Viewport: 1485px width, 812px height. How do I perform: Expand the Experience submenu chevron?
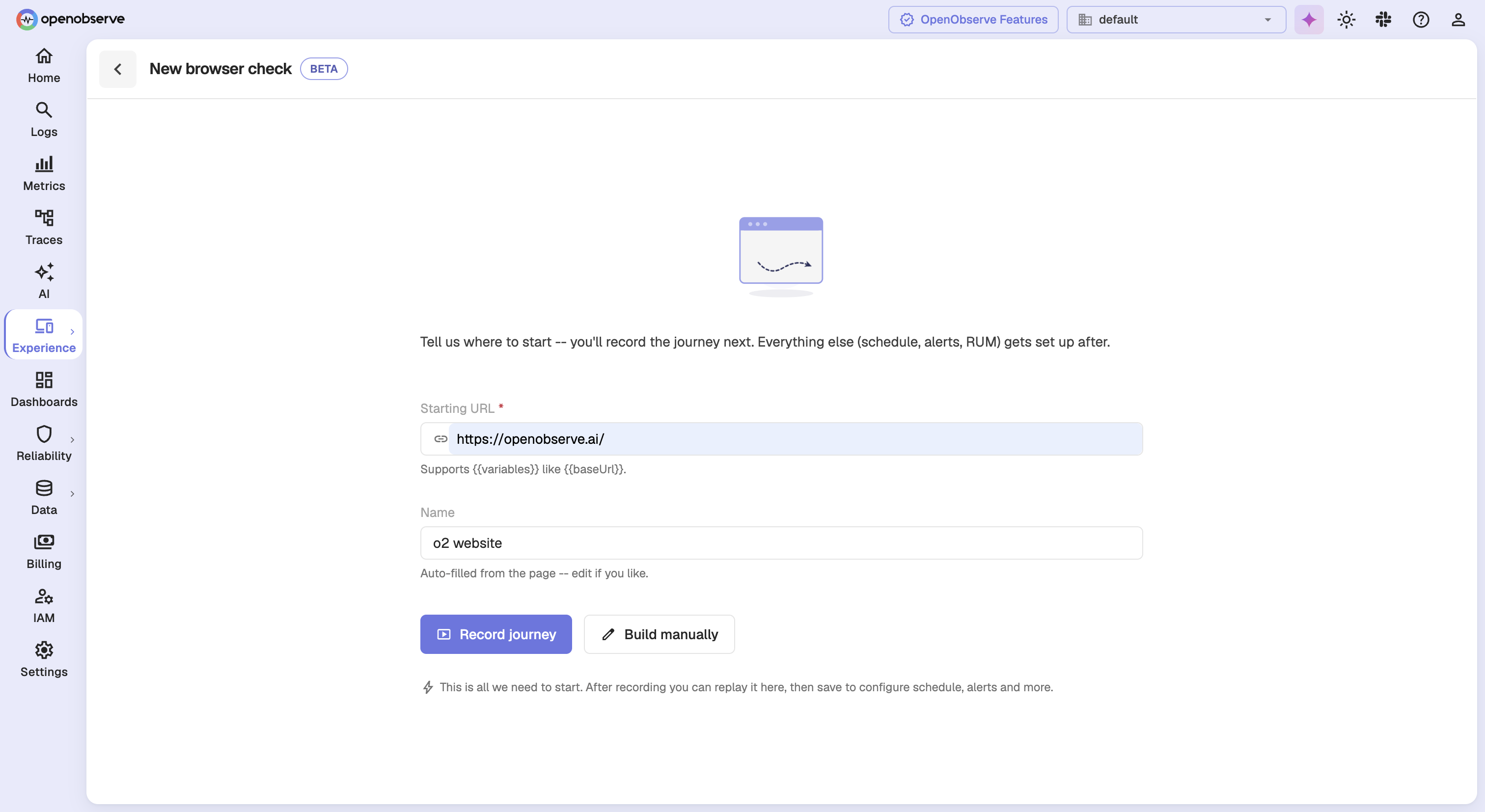(x=72, y=331)
